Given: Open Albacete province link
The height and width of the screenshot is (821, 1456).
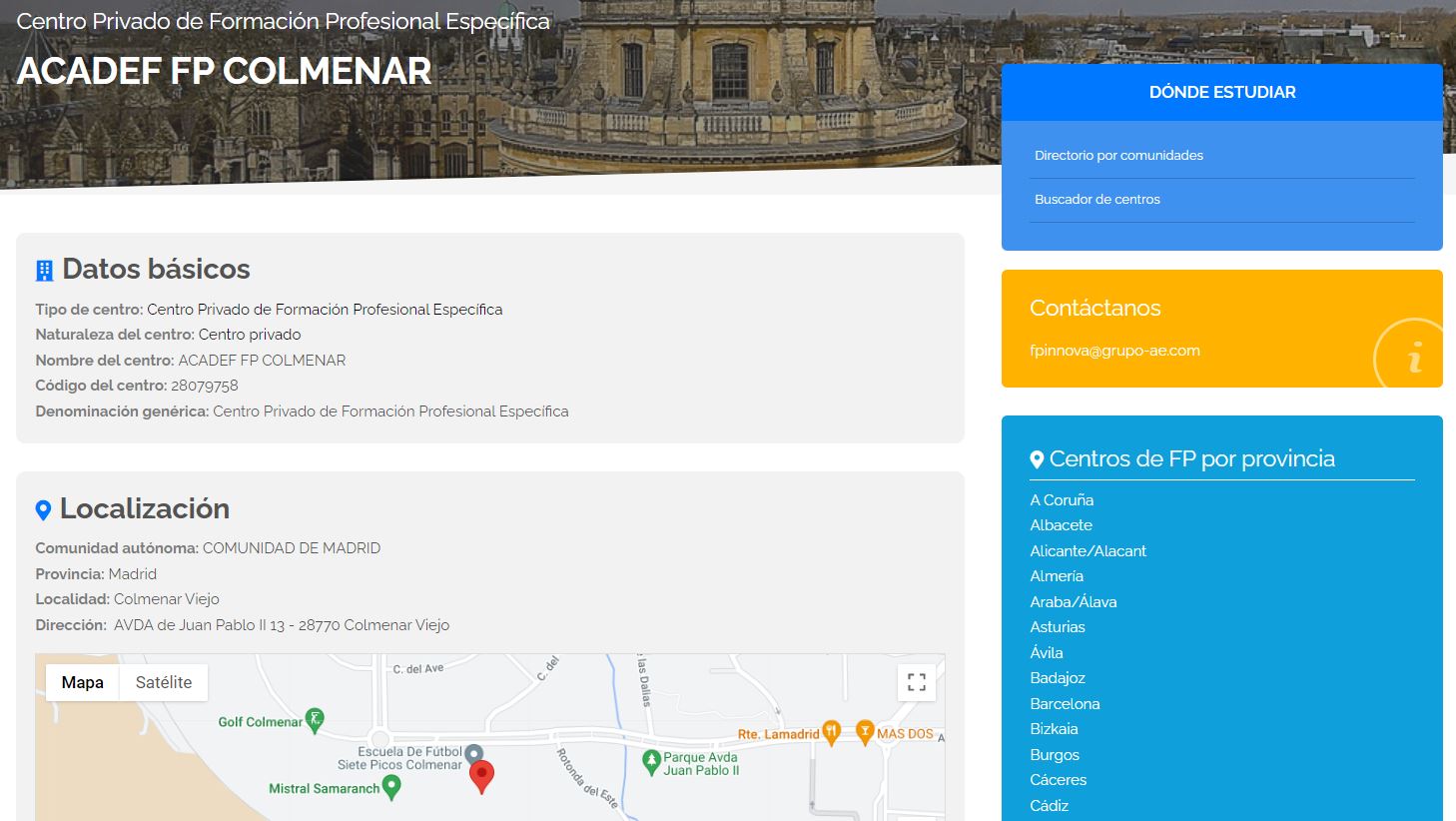Looking at the screenshot, I should pyautogui.click(x=1061, y=524).
